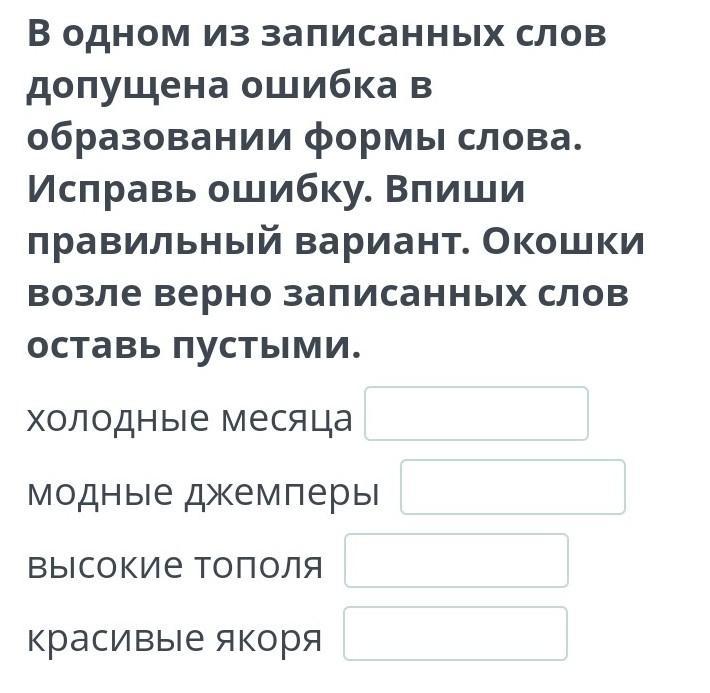710x693 pixels.
Task: Select the word 'тополя'
Action: point(259,566)
